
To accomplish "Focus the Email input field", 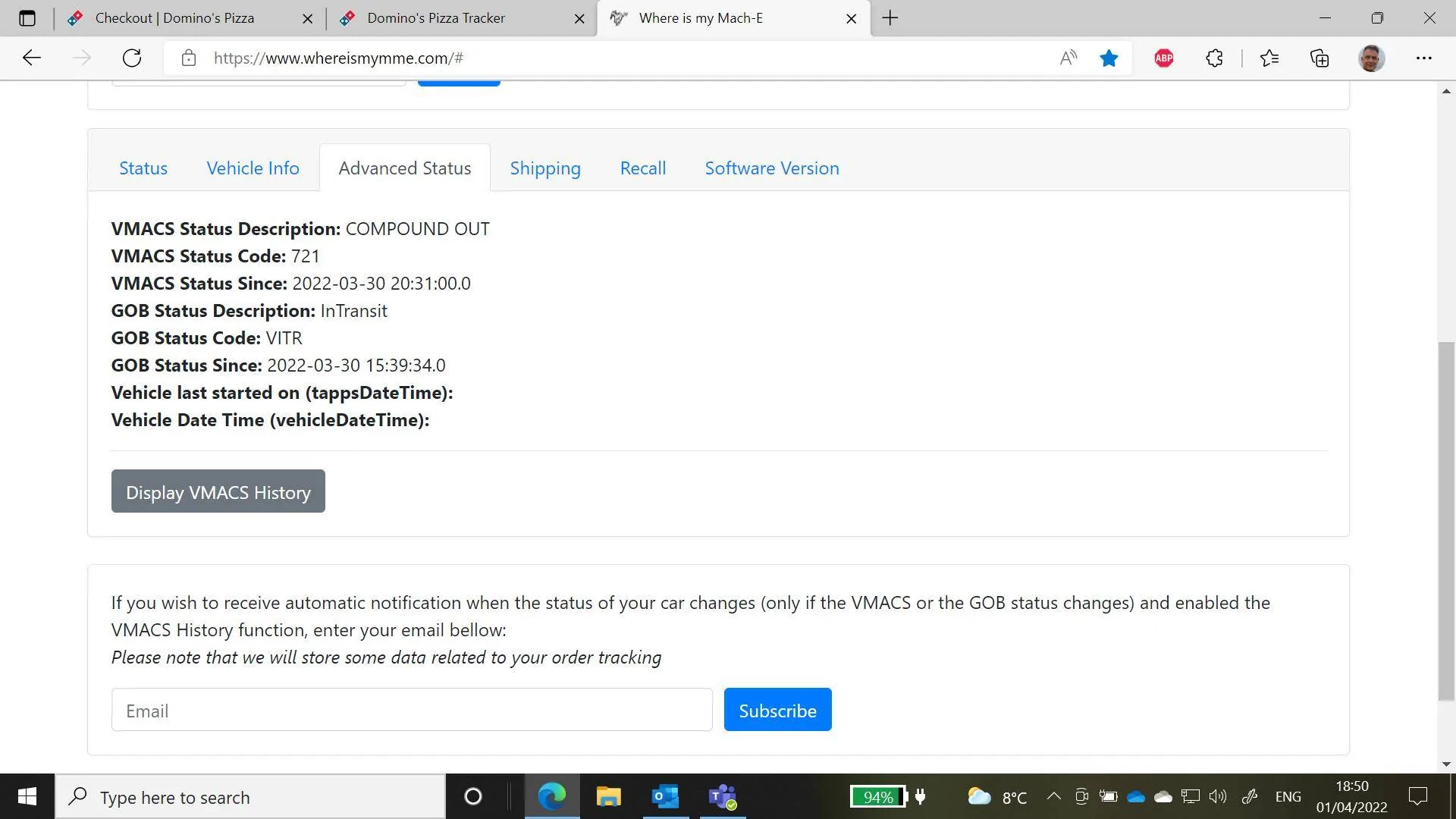I will 412,710.
